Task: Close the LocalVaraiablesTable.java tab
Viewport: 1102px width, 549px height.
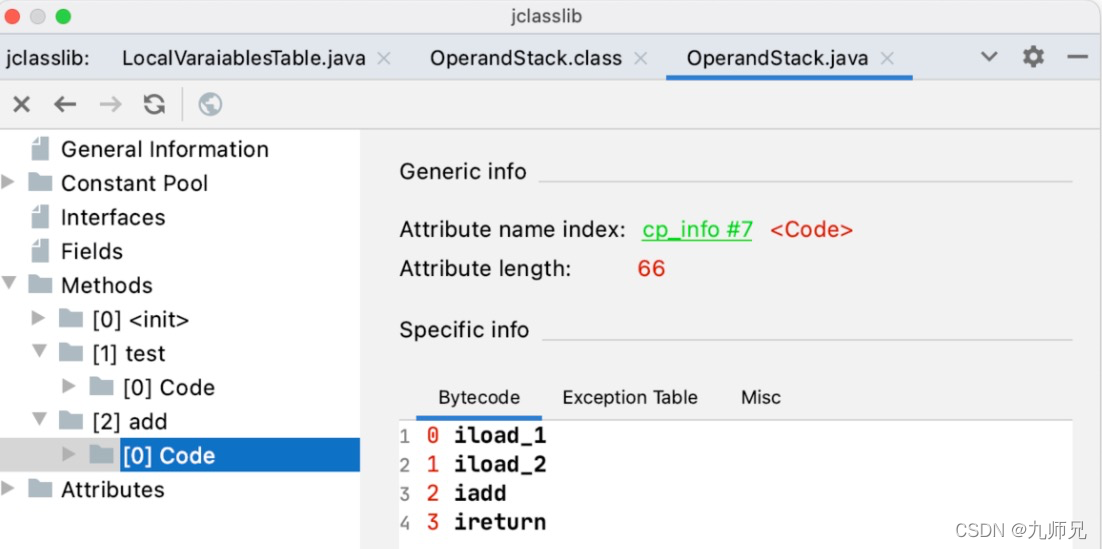Action: [384, 58]
